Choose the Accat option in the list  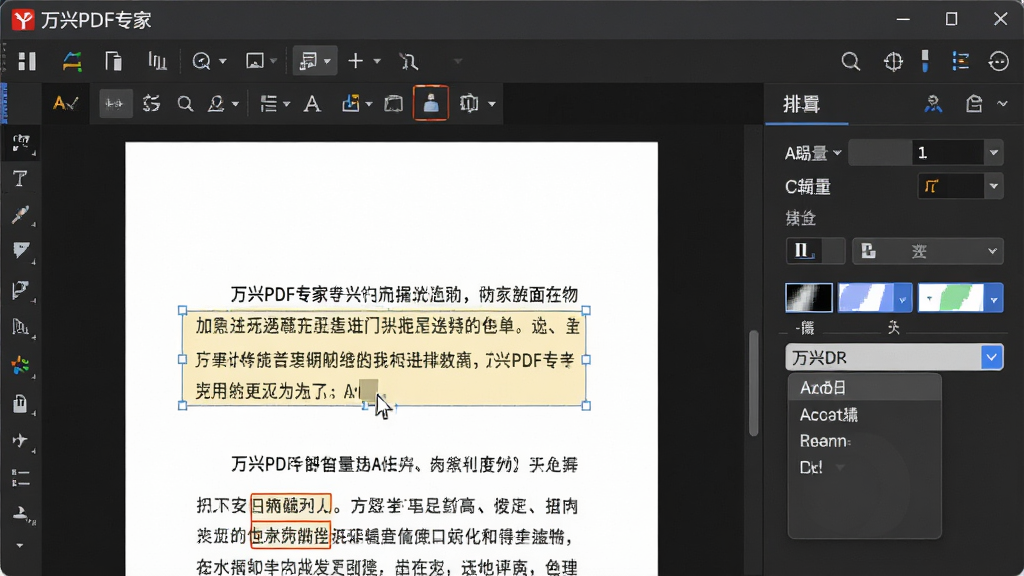point(864,415)
